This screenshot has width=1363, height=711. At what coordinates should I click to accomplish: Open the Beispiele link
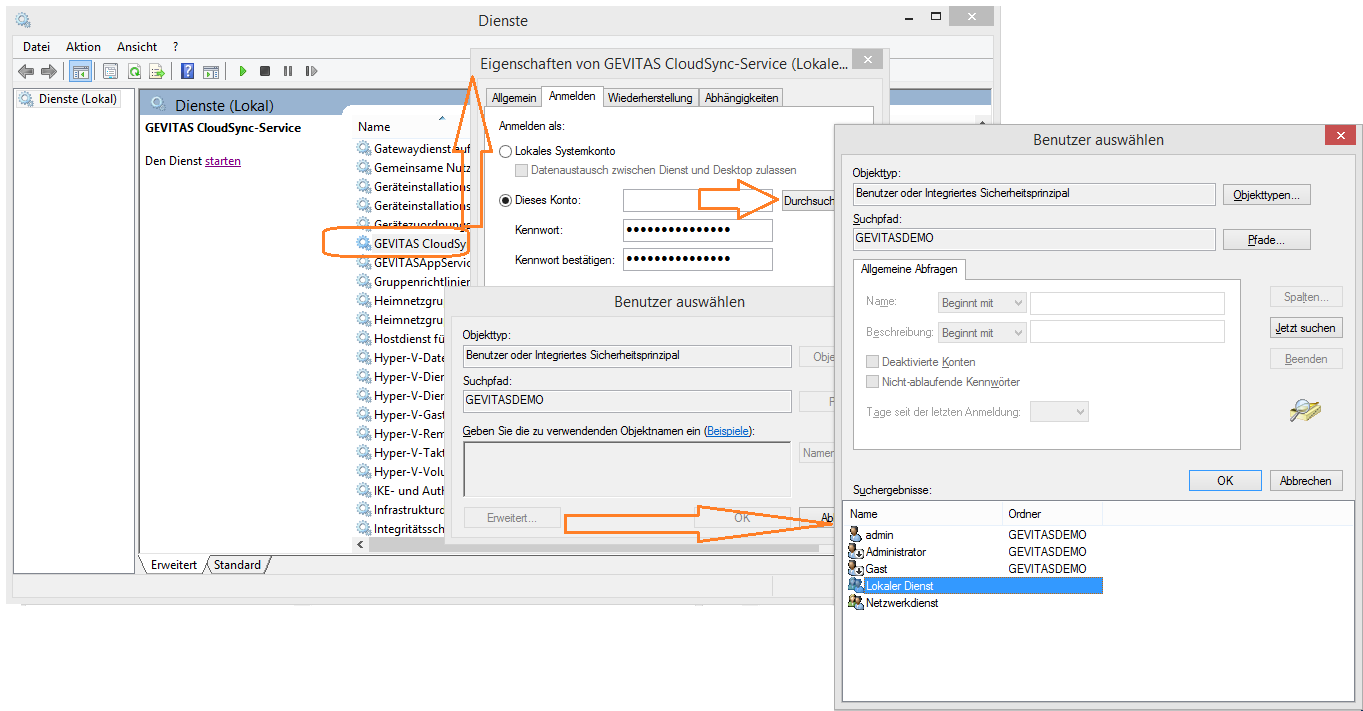coord(727,430)
